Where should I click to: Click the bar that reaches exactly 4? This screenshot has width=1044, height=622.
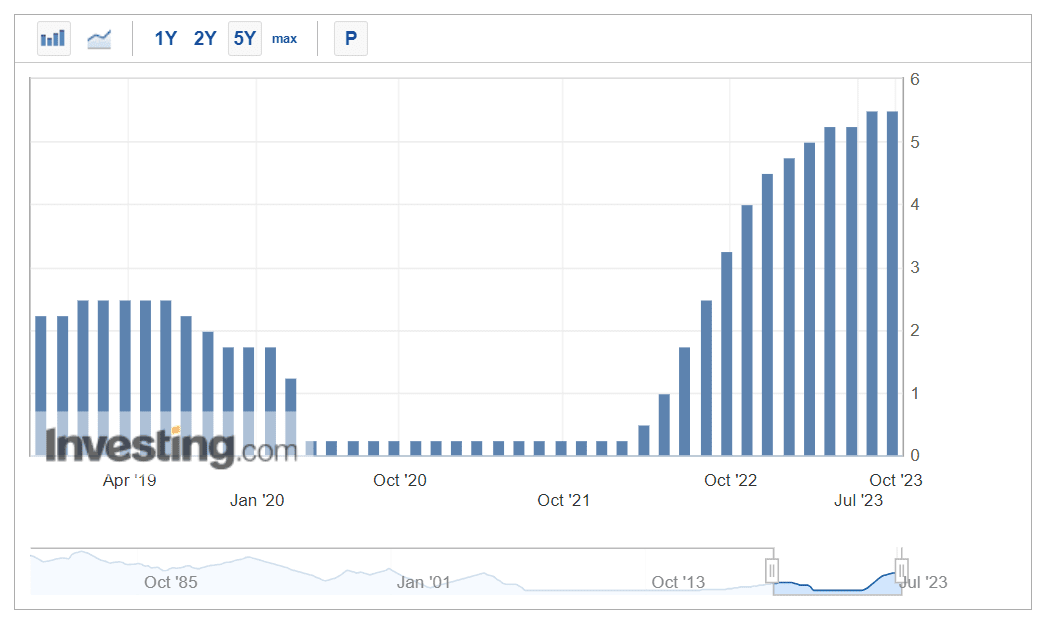(747, 330)
